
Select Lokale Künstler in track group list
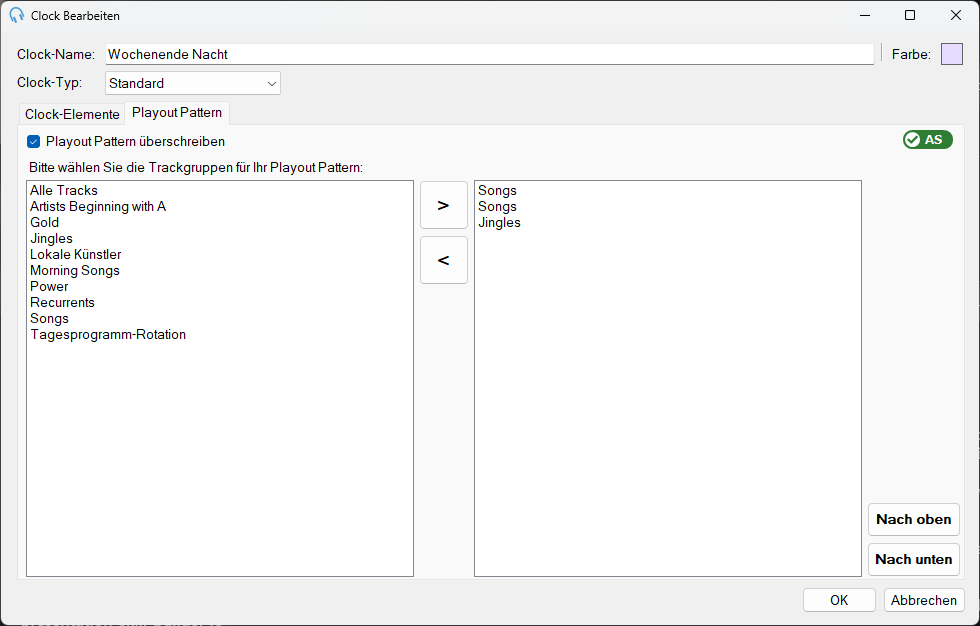[x=76, y=254]
